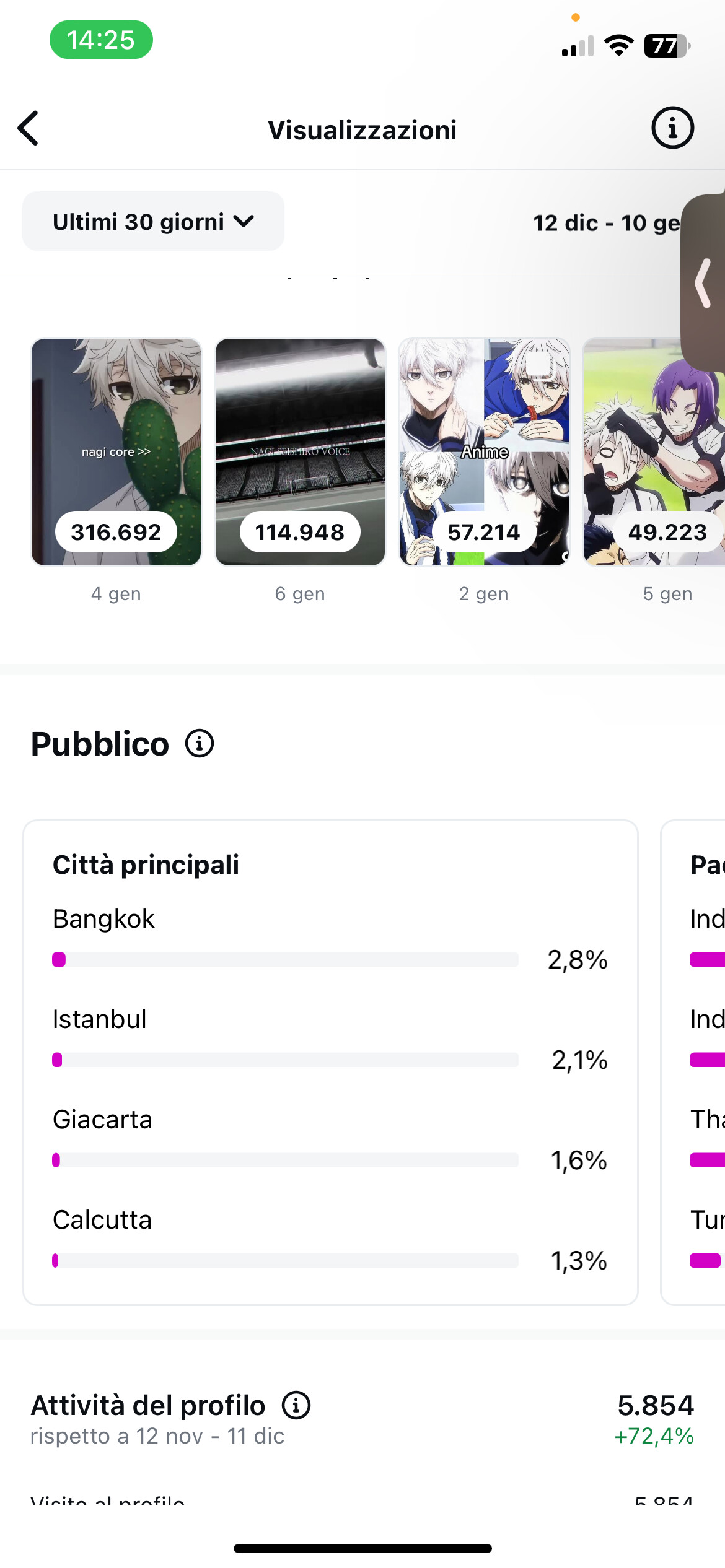Expand the side panel chevron handle
This screenshot has width=725, height=1568.
click(703, 283)
